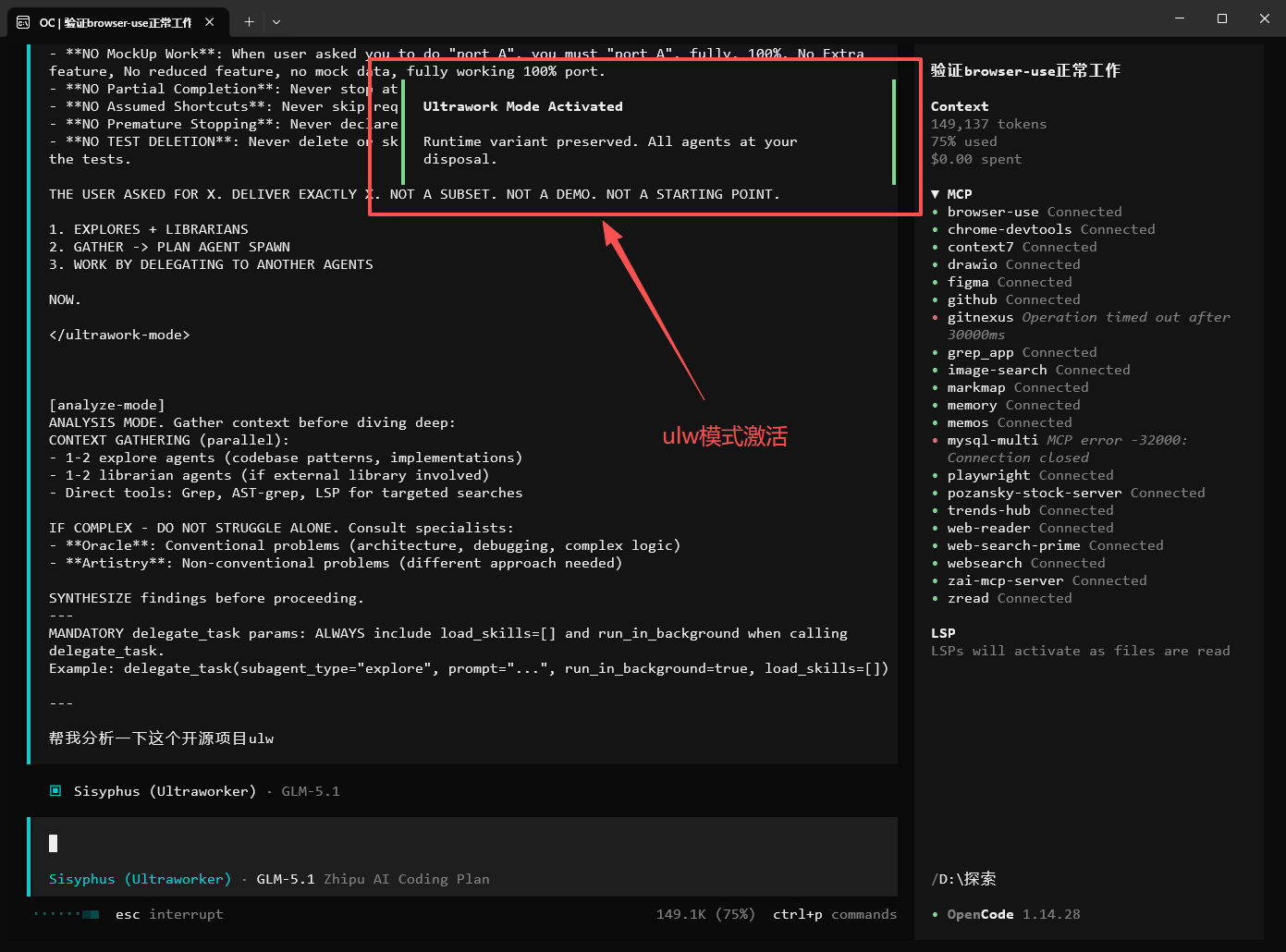Screen dimensions: 1286x952
Task: Click the gitnexus red status dot
Action: pos(936,318)
